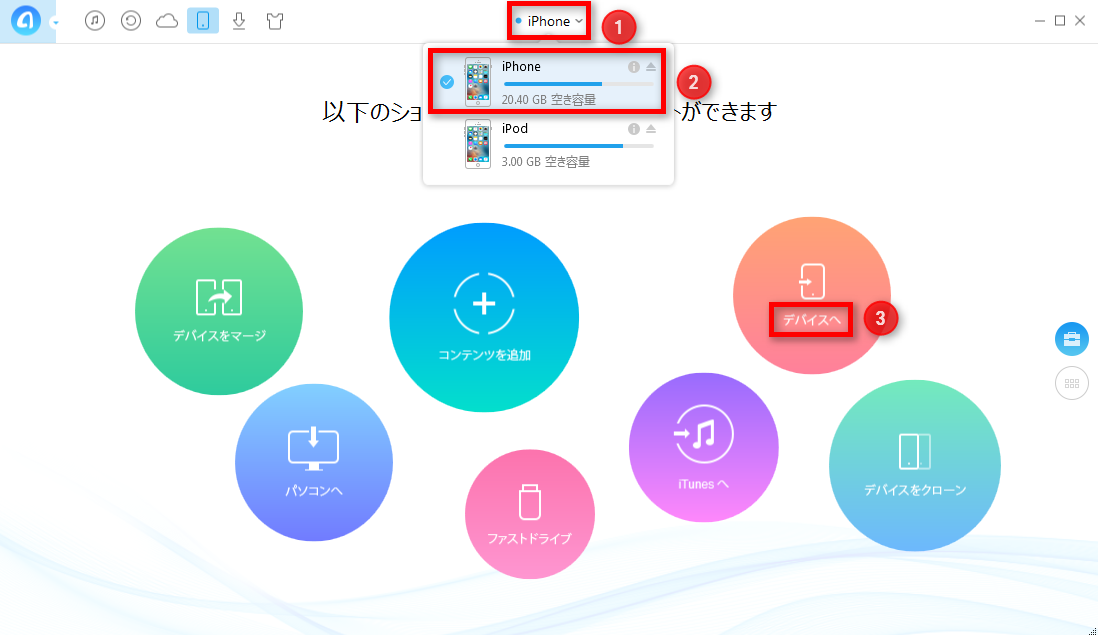Maximize the AnyTrans window
Viewport: 1098px width, 635px height.
1060,21
